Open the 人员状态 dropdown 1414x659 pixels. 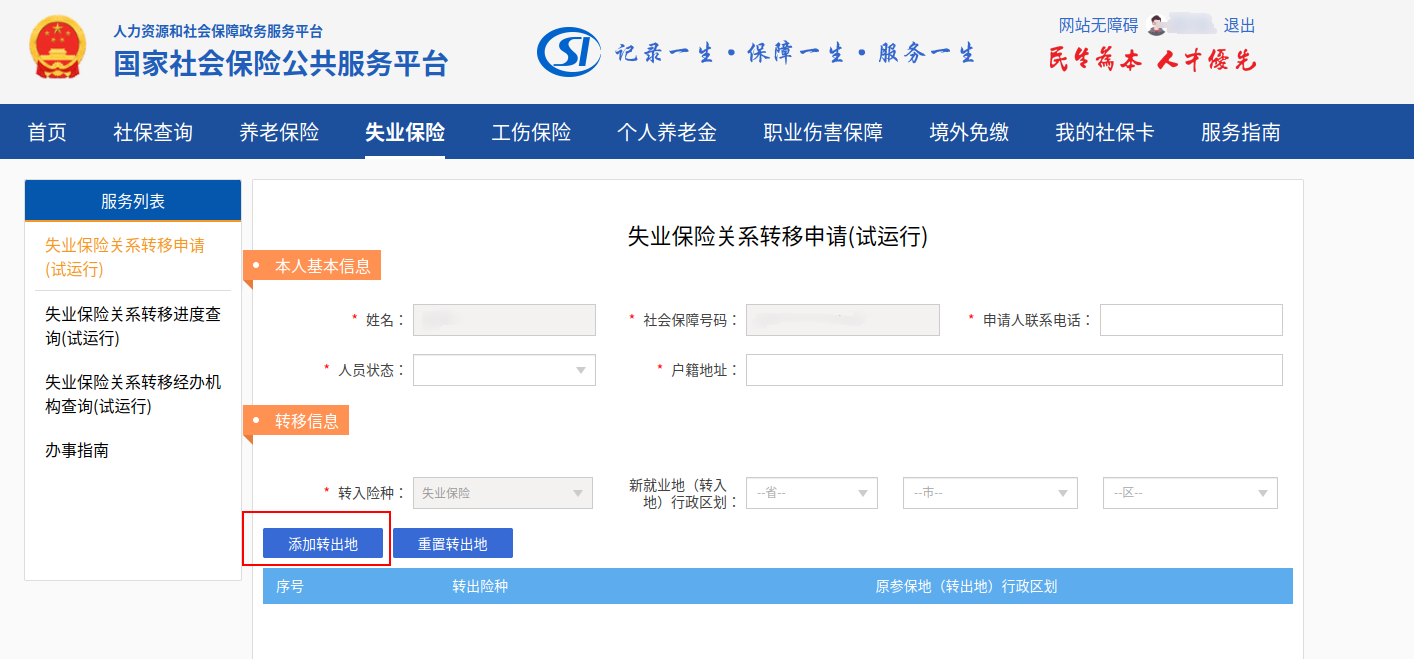pyautogui.click(x=504, y=370)
